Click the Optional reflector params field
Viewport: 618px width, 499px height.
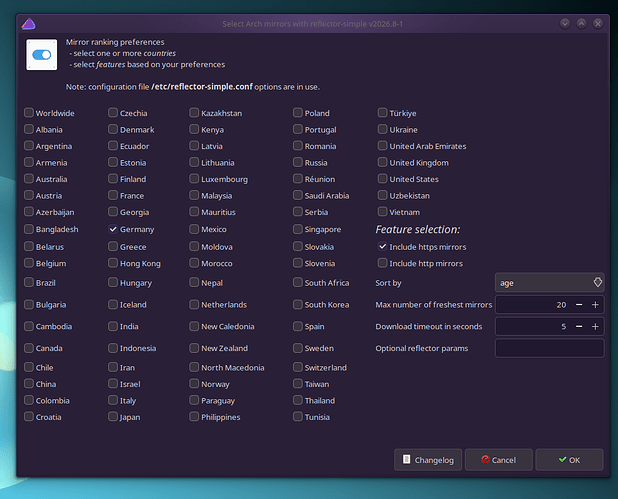[549, 348]
